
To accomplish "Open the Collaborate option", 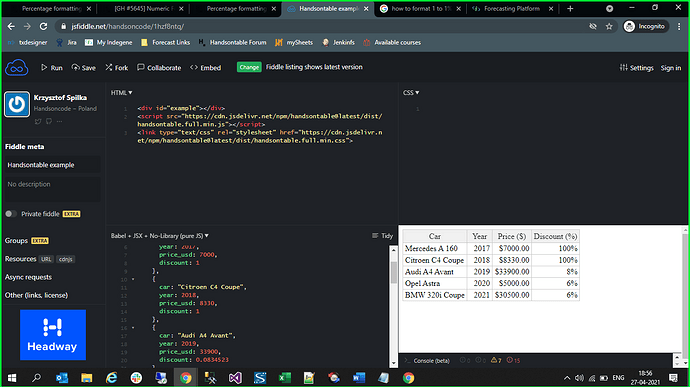I will pos(159,68).
